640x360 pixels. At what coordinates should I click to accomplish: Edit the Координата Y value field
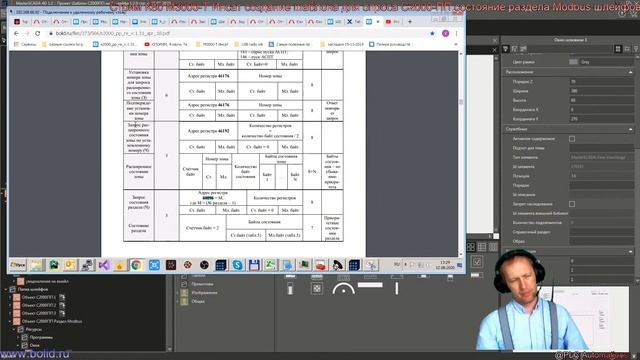click(x=602, y=119)
